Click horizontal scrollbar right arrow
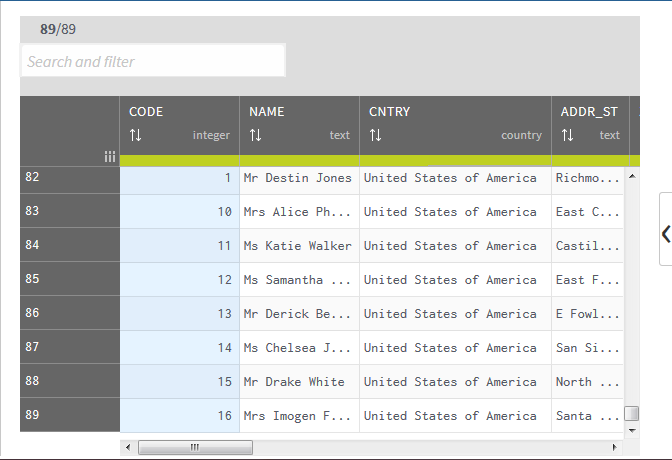The width and height of the screenshot is (672, 460). pos(615,448)
